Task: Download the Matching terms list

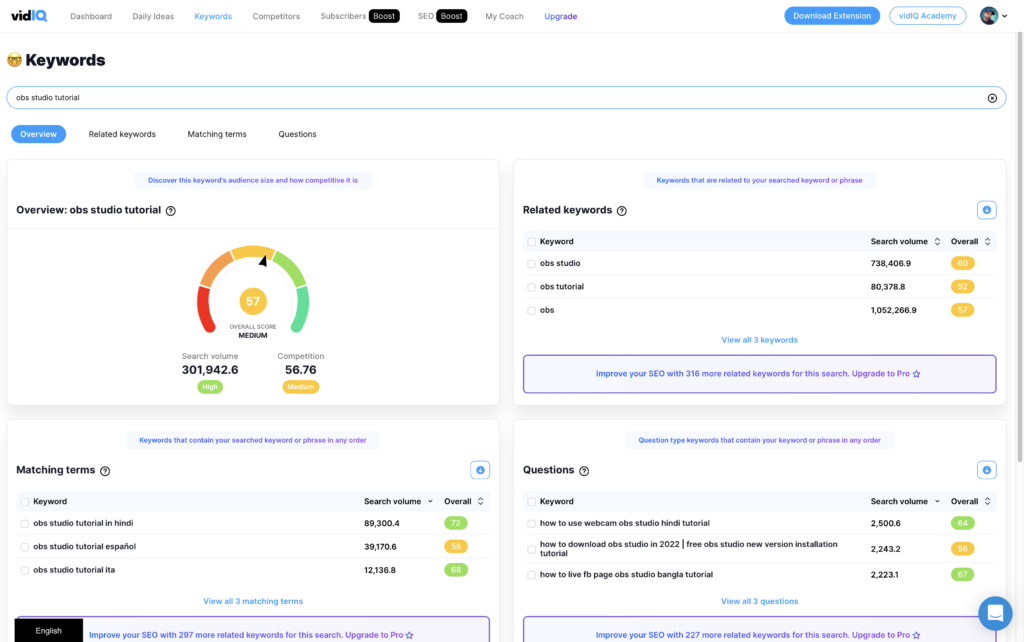Action: pos(480,470)
